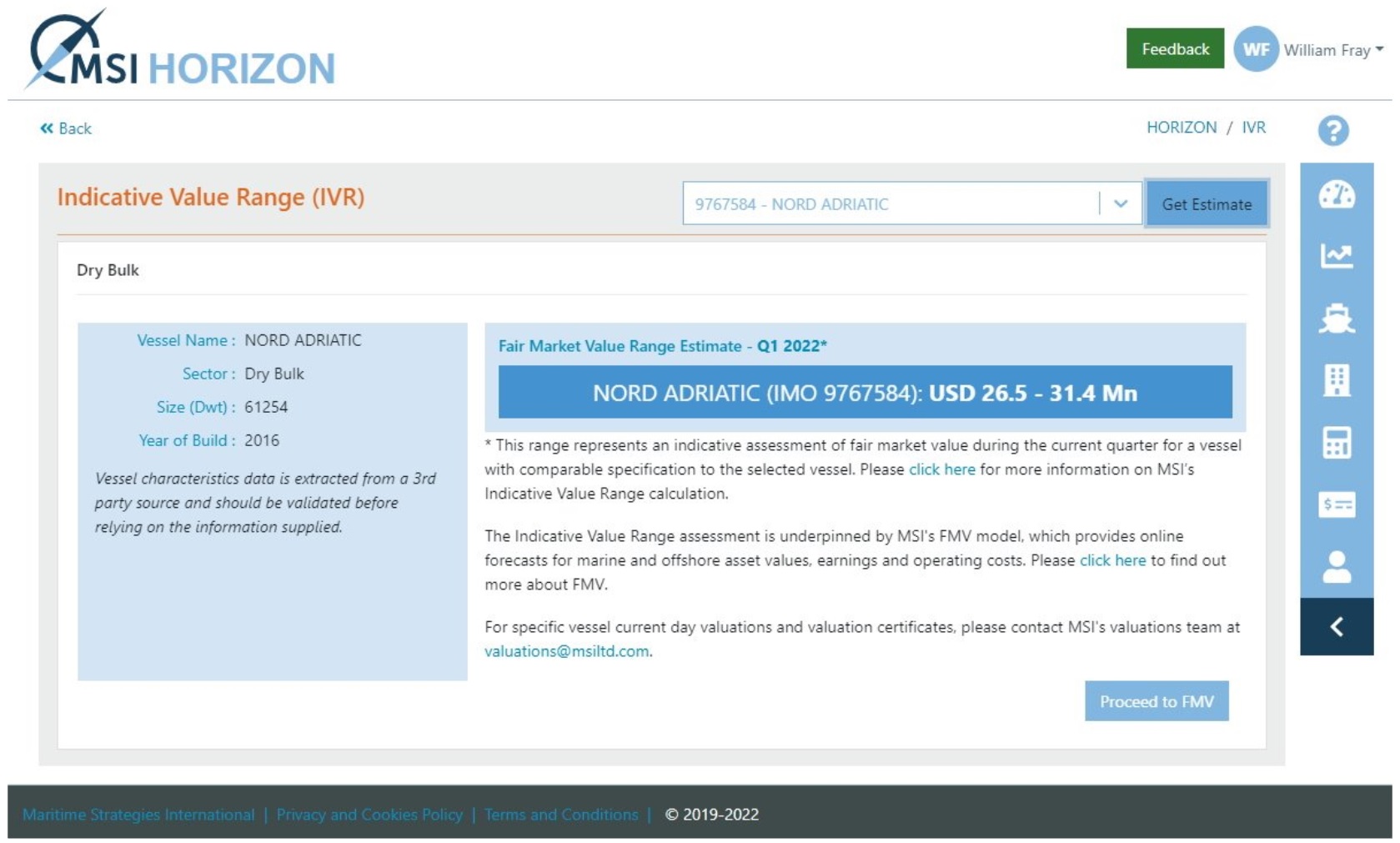Collapse the right sidebar with chevron arrow
This screenshot has height=843, width=1400.
[x=1336, y=626]
